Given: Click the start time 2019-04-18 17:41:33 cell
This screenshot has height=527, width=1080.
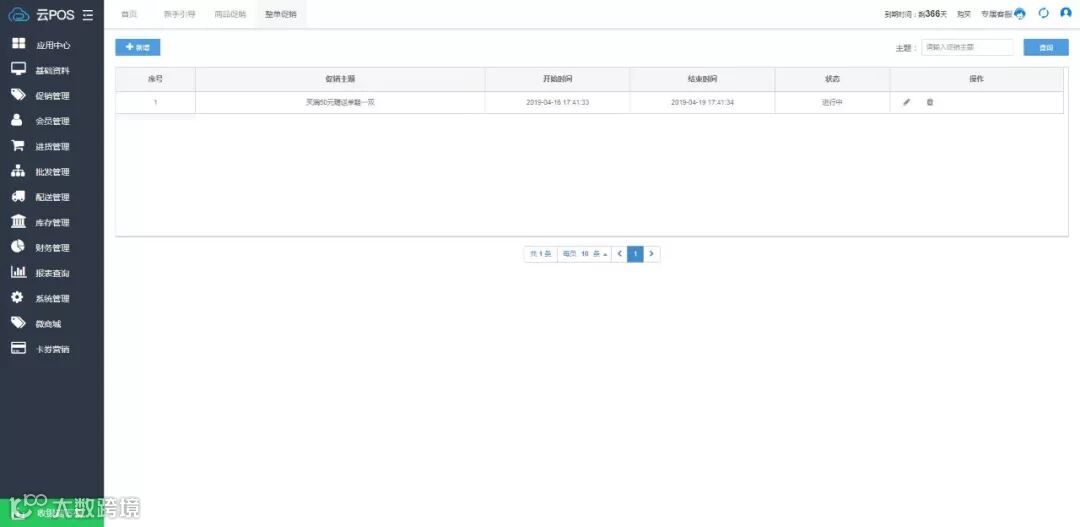Looking at the screenshot, I should [x=557, y=103].
